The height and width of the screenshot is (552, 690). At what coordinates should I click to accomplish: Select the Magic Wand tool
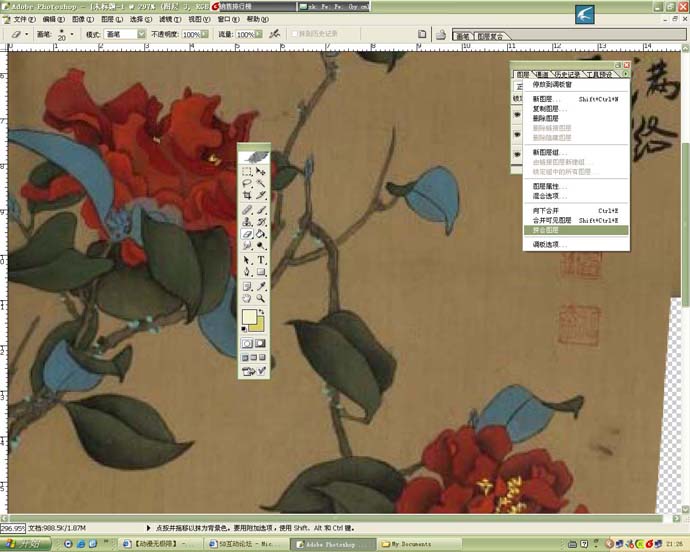pos(261,183)
